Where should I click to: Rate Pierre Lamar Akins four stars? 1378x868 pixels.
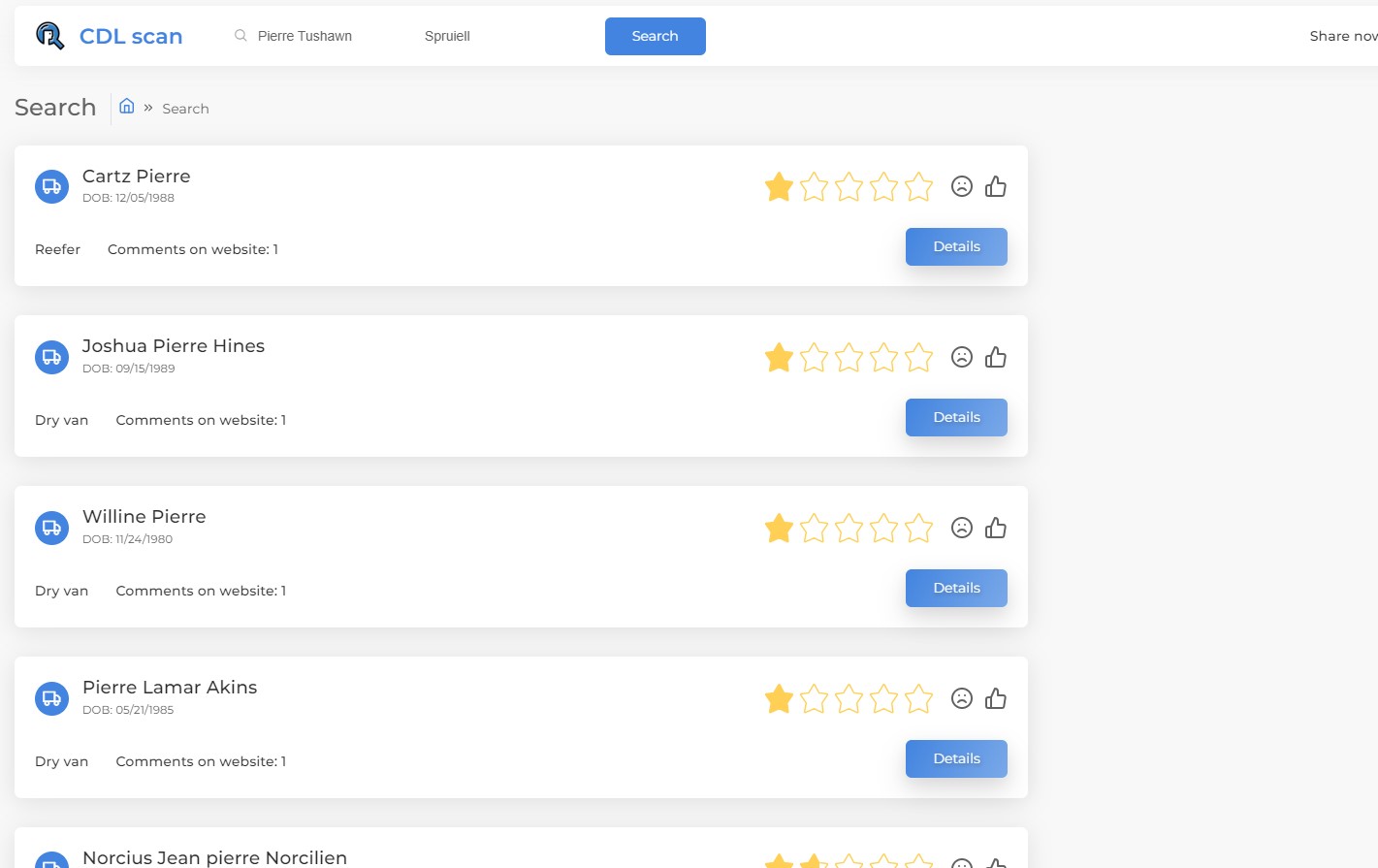[x=883, y=698]
